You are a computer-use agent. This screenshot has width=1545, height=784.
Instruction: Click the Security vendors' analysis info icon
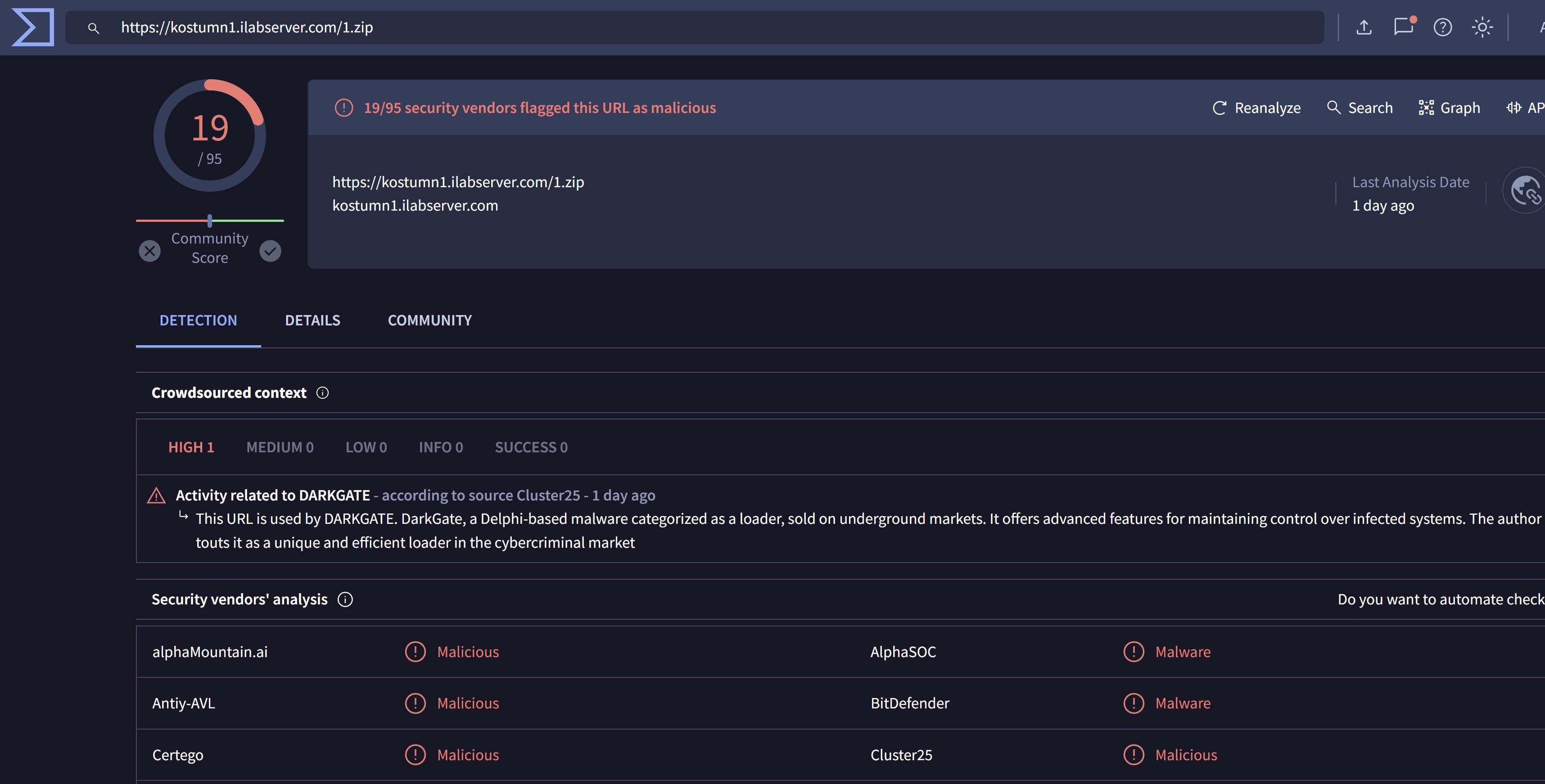click(x=345, y=599)
